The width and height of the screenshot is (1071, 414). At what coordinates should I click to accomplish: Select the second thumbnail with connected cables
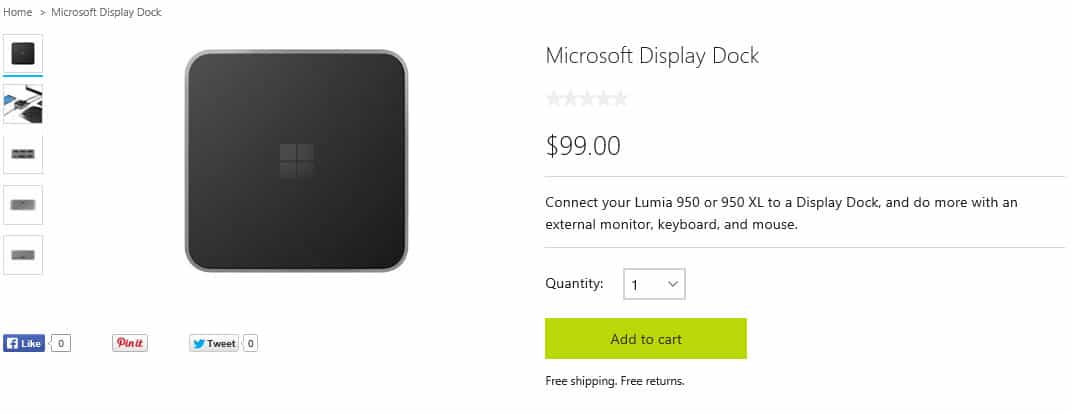pyautogui.click(x=23, y=105)
